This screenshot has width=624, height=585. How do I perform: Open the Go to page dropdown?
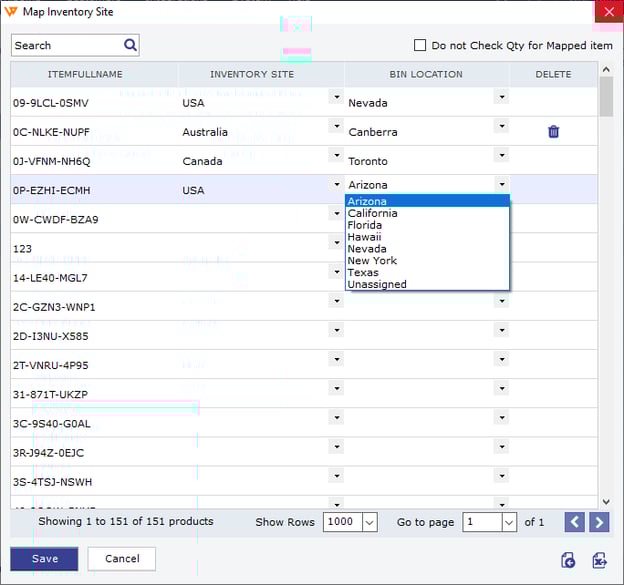512,522
